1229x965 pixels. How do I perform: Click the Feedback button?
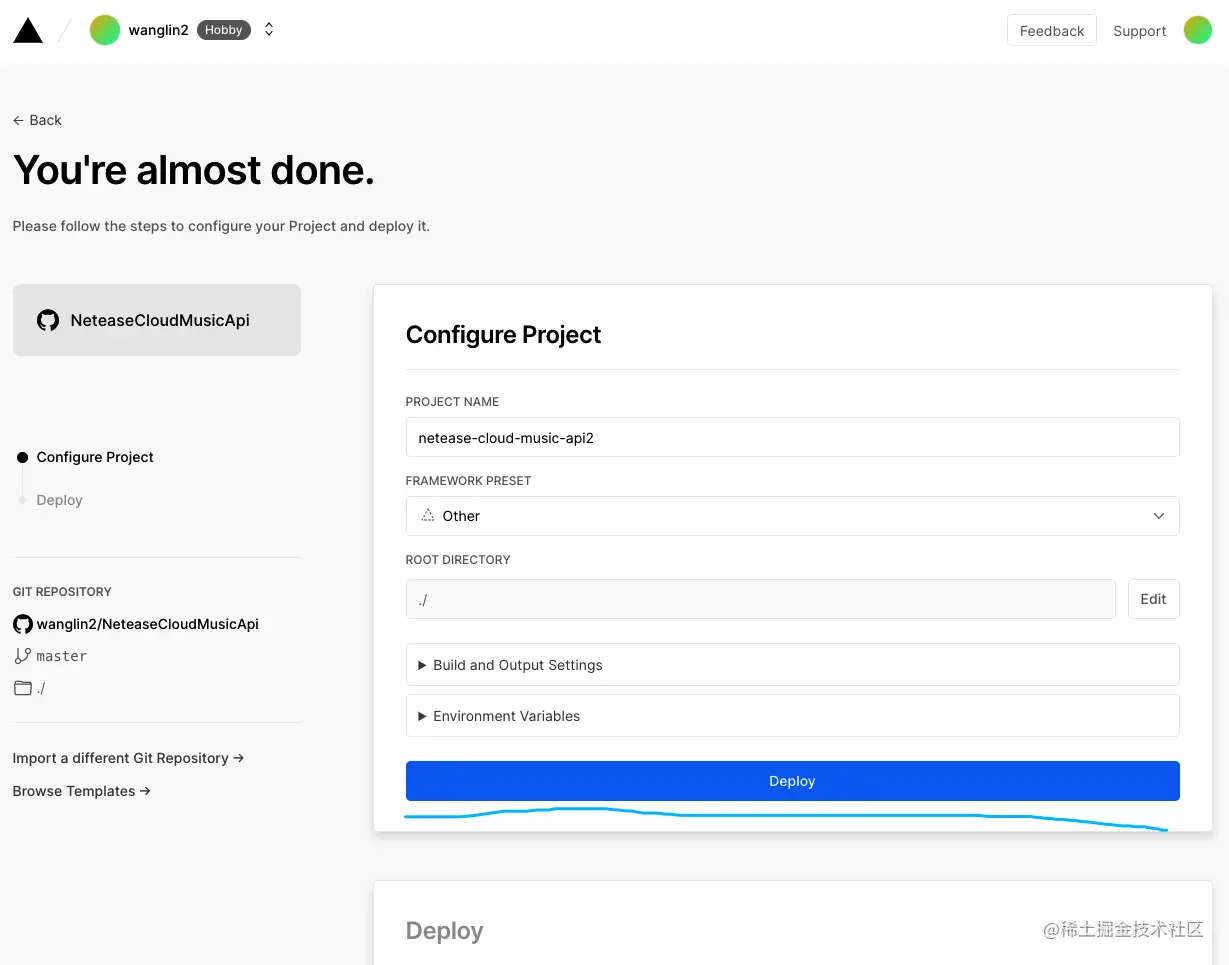pyautogui.click(x=1052, y=31)
